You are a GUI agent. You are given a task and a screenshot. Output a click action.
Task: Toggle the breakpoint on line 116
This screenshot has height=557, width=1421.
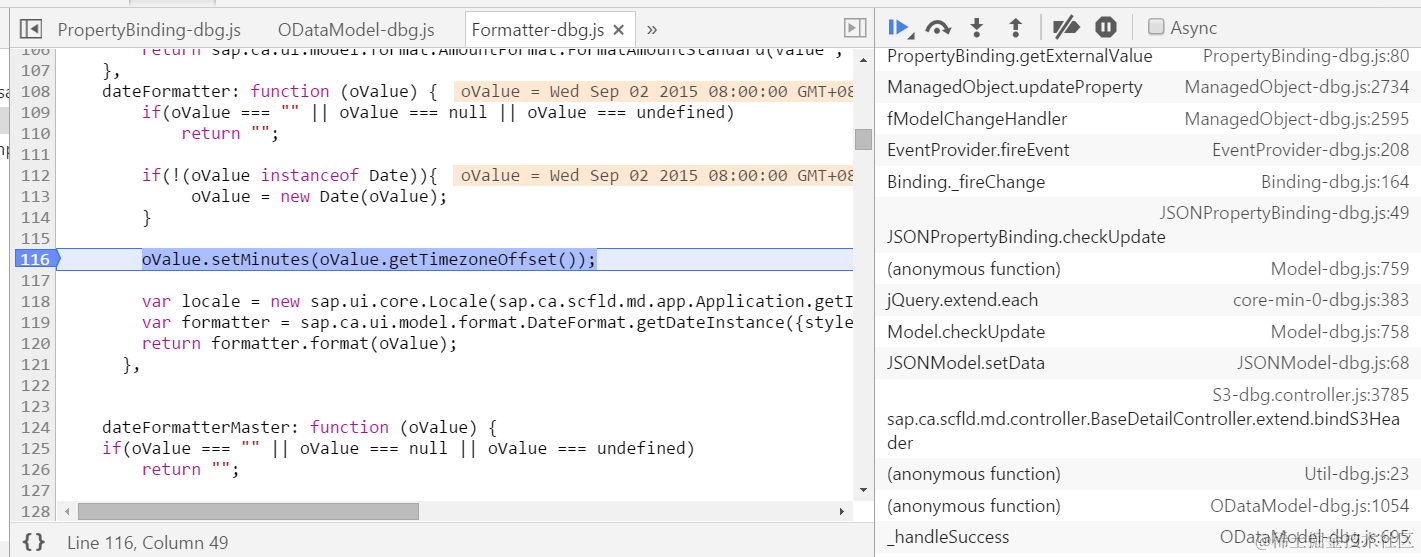[x=36, y=260]
